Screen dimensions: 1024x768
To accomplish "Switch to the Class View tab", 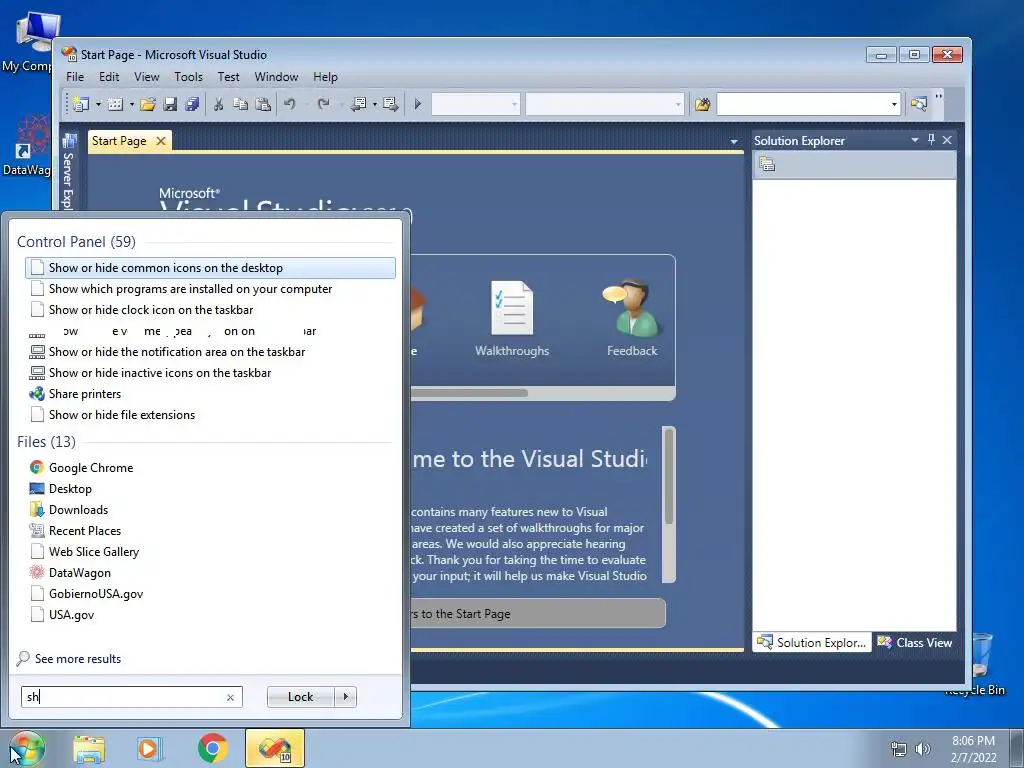I will click(916, 643).
